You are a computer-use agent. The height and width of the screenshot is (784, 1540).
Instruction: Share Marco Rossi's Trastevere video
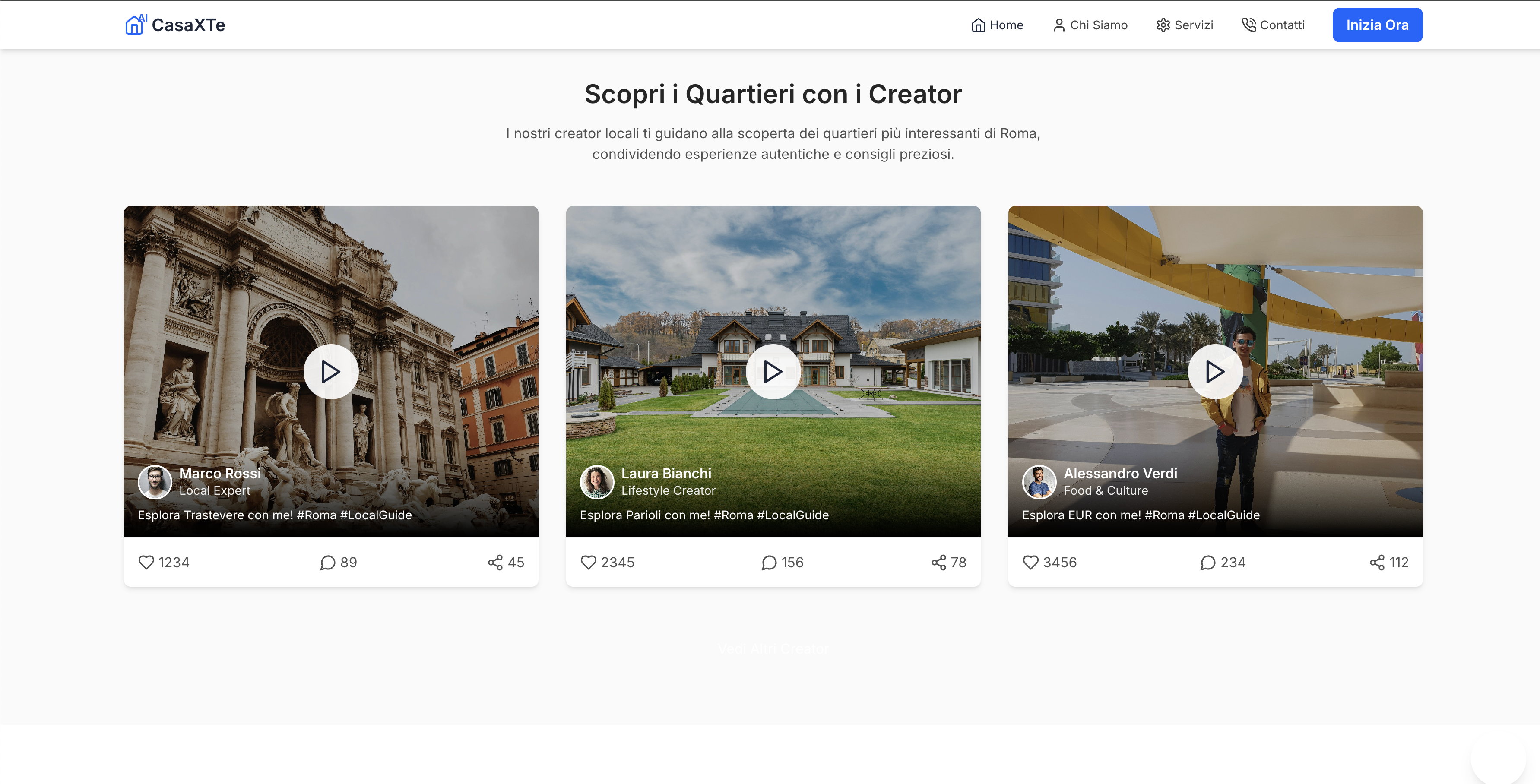point(495,562)
